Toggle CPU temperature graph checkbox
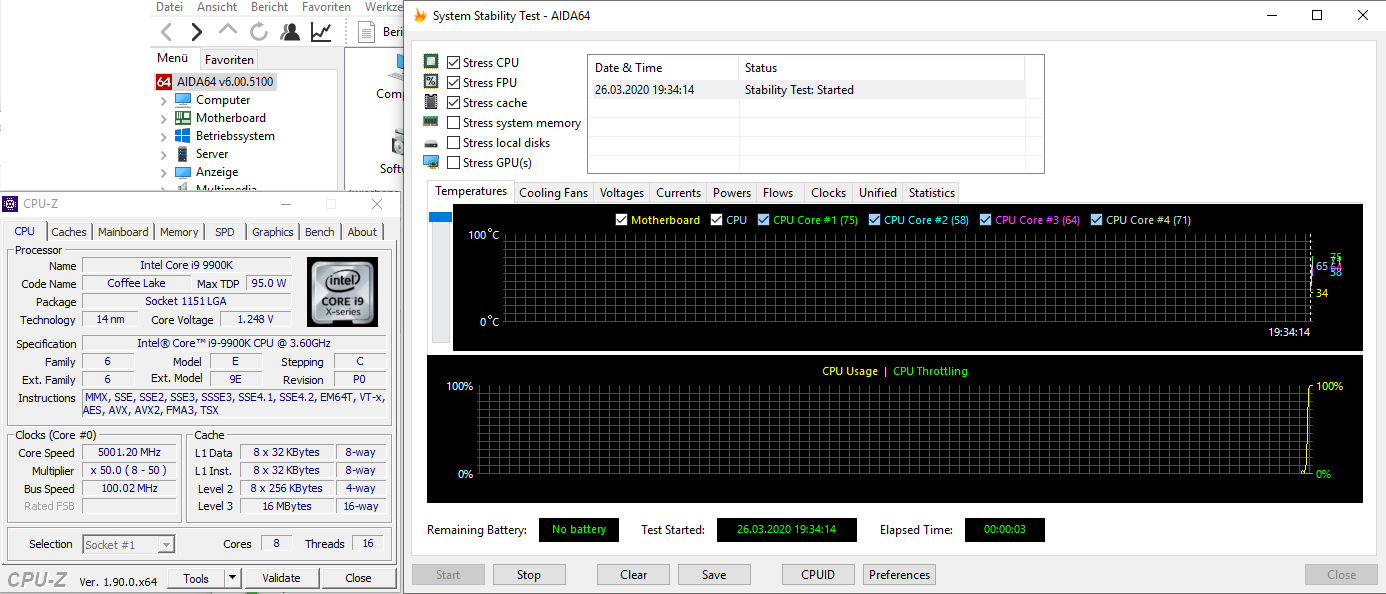1386x594 pixels. pyautogui.click(x=717, y=220)
